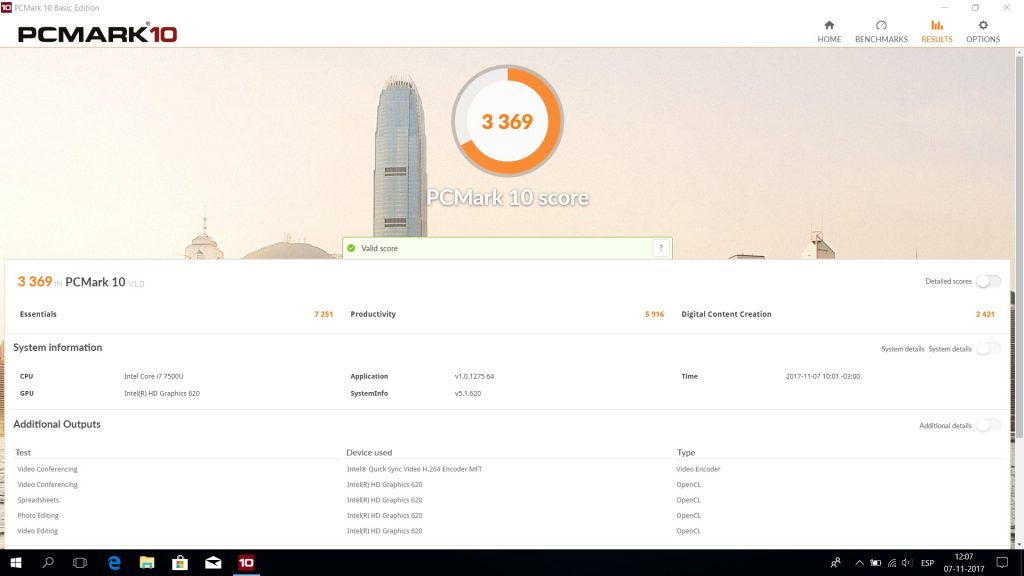Click the Valid score status banner
This screenshot has height=576, width=1024.
click(500, 248)
